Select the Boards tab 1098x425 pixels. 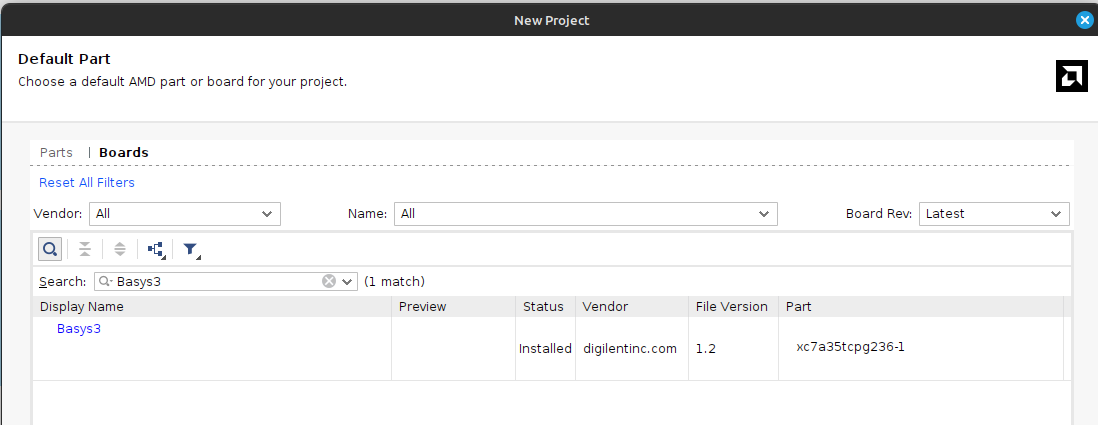(124, 153)
